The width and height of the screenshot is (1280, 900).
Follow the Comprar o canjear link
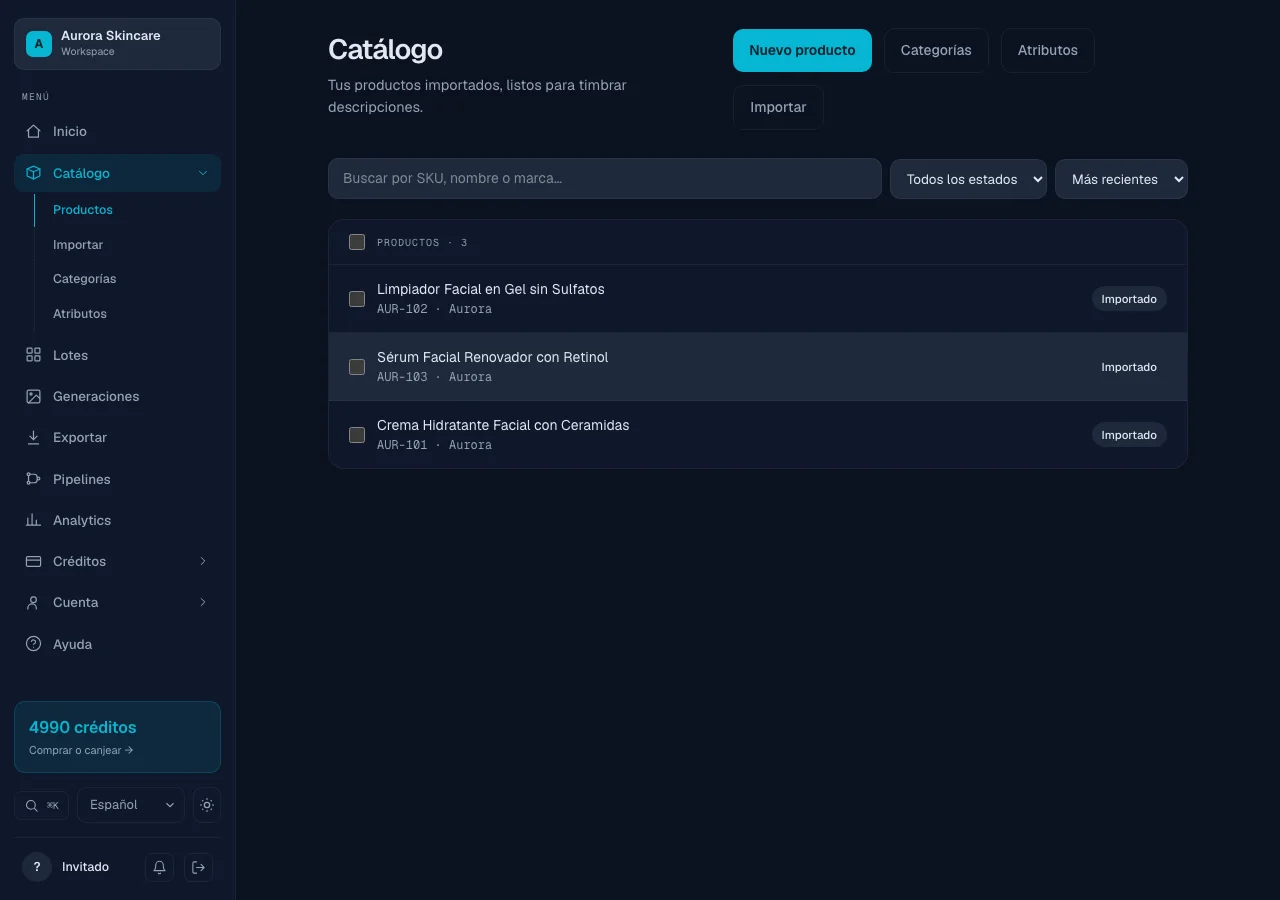click(x=81, y=750)
